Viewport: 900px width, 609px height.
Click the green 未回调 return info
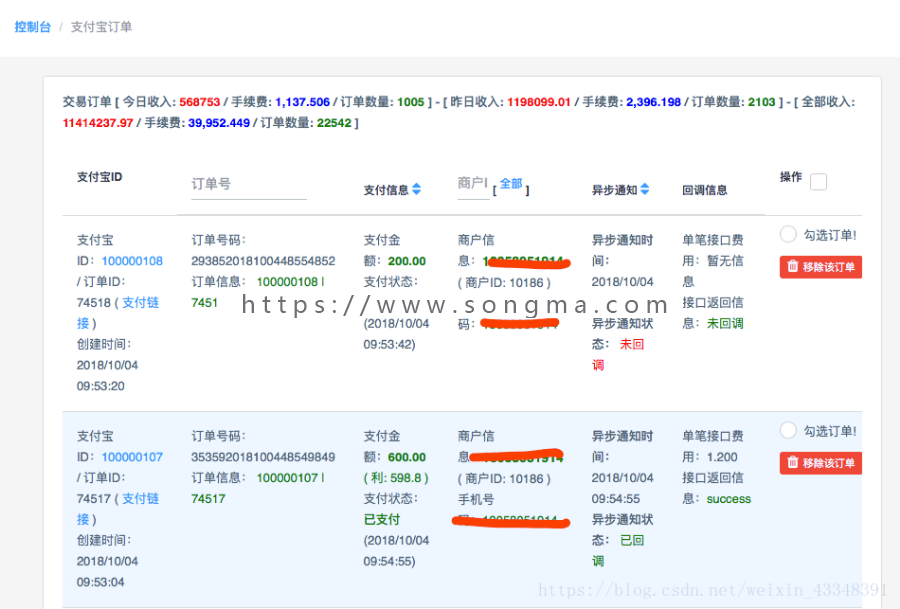725,324
